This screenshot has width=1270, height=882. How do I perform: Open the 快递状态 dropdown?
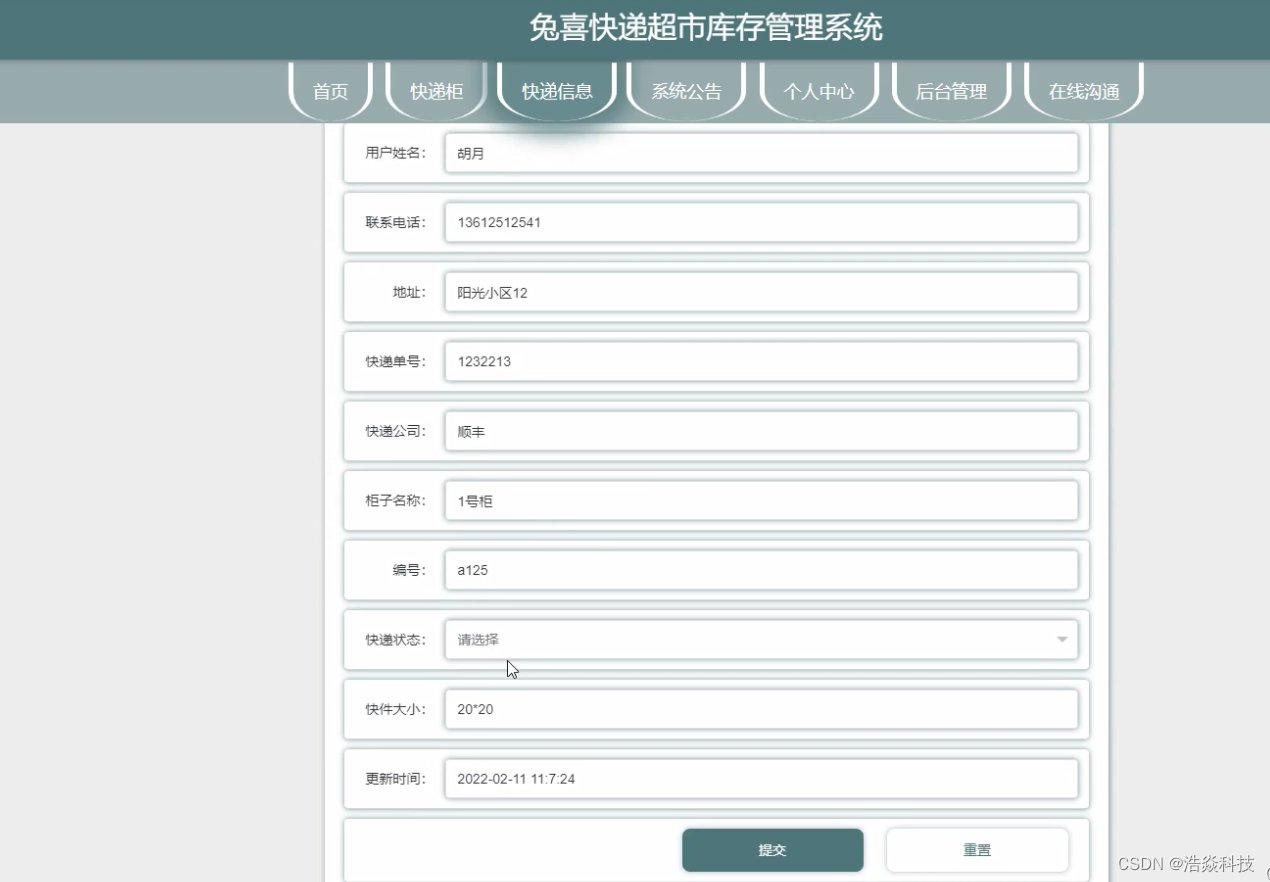pyautogui.click(x=762, y=639)
